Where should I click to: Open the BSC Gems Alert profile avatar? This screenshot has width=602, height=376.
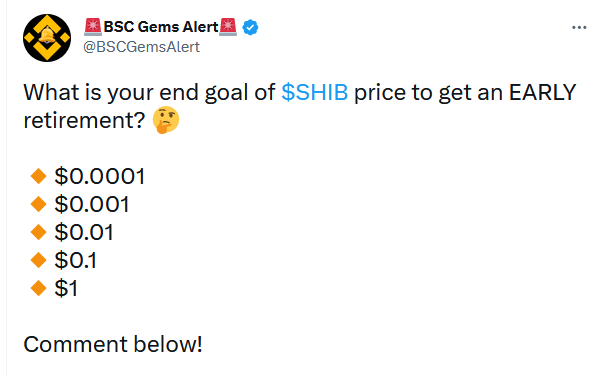47,38
